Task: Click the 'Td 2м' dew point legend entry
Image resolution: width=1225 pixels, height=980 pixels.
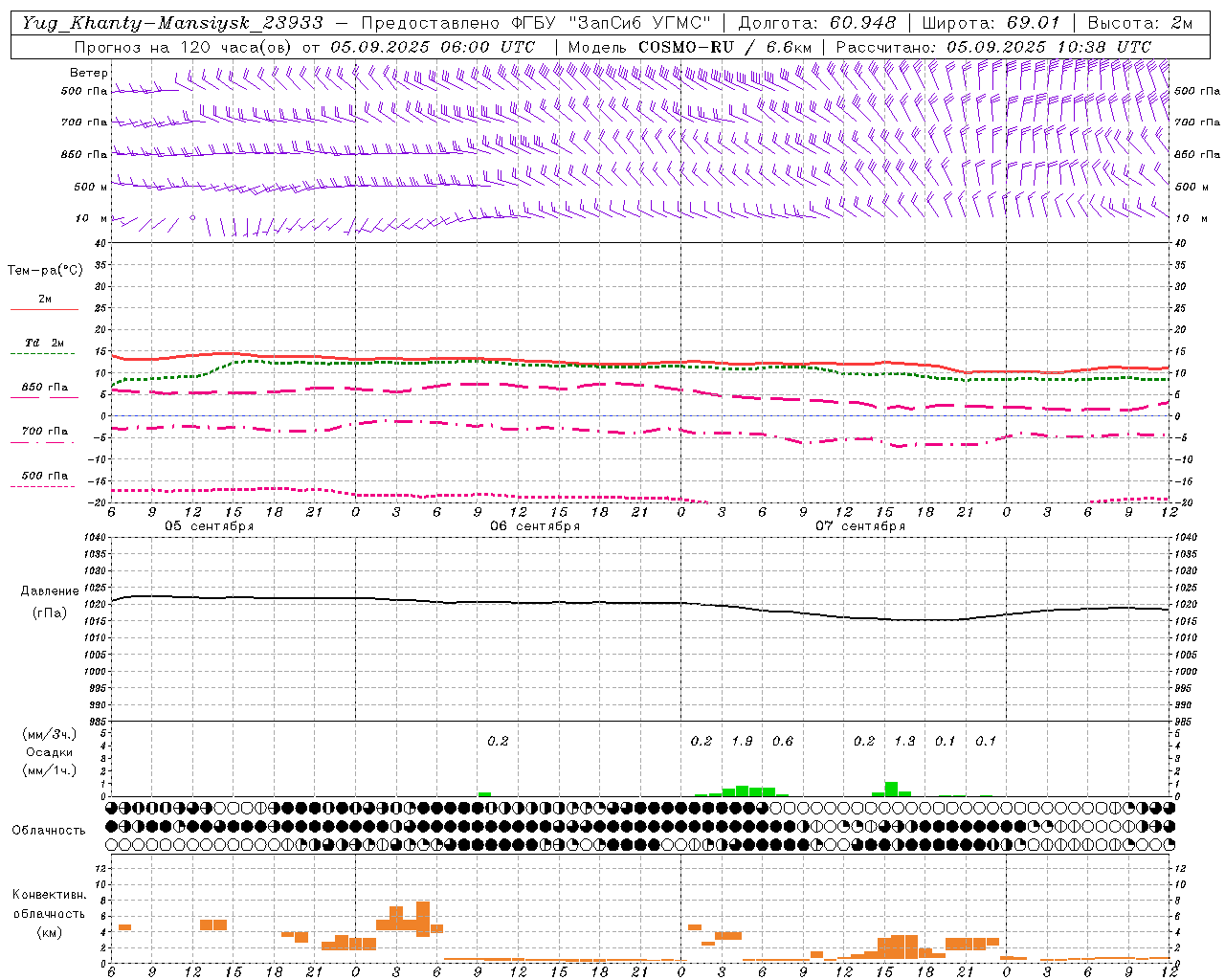Action: (x=44, y=343)
